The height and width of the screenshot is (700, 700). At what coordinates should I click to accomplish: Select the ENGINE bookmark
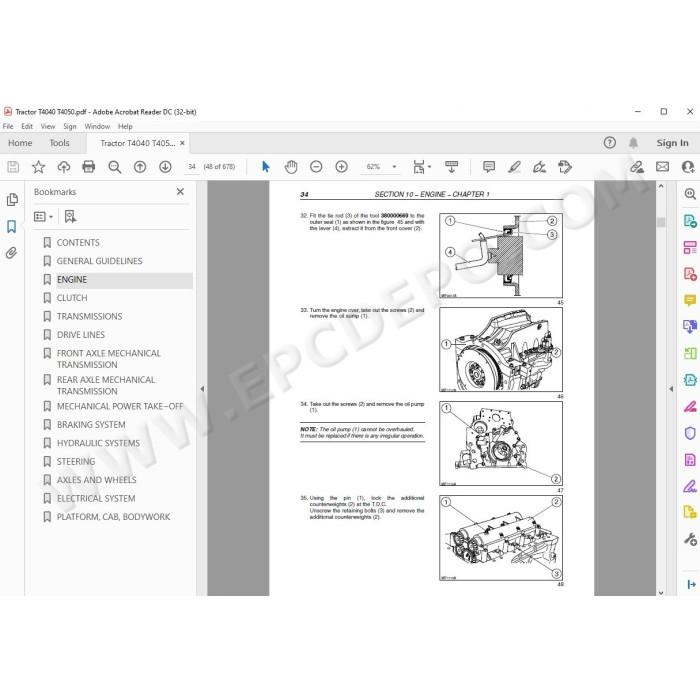coord(72,280)
